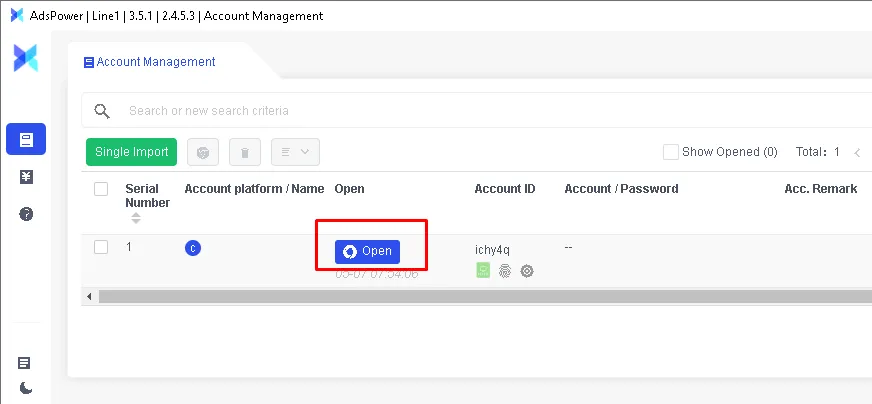Click the magnifier search icon
The height and width of the screenshot is (404, 872).
pyautogui.click(x=102, y=111)
